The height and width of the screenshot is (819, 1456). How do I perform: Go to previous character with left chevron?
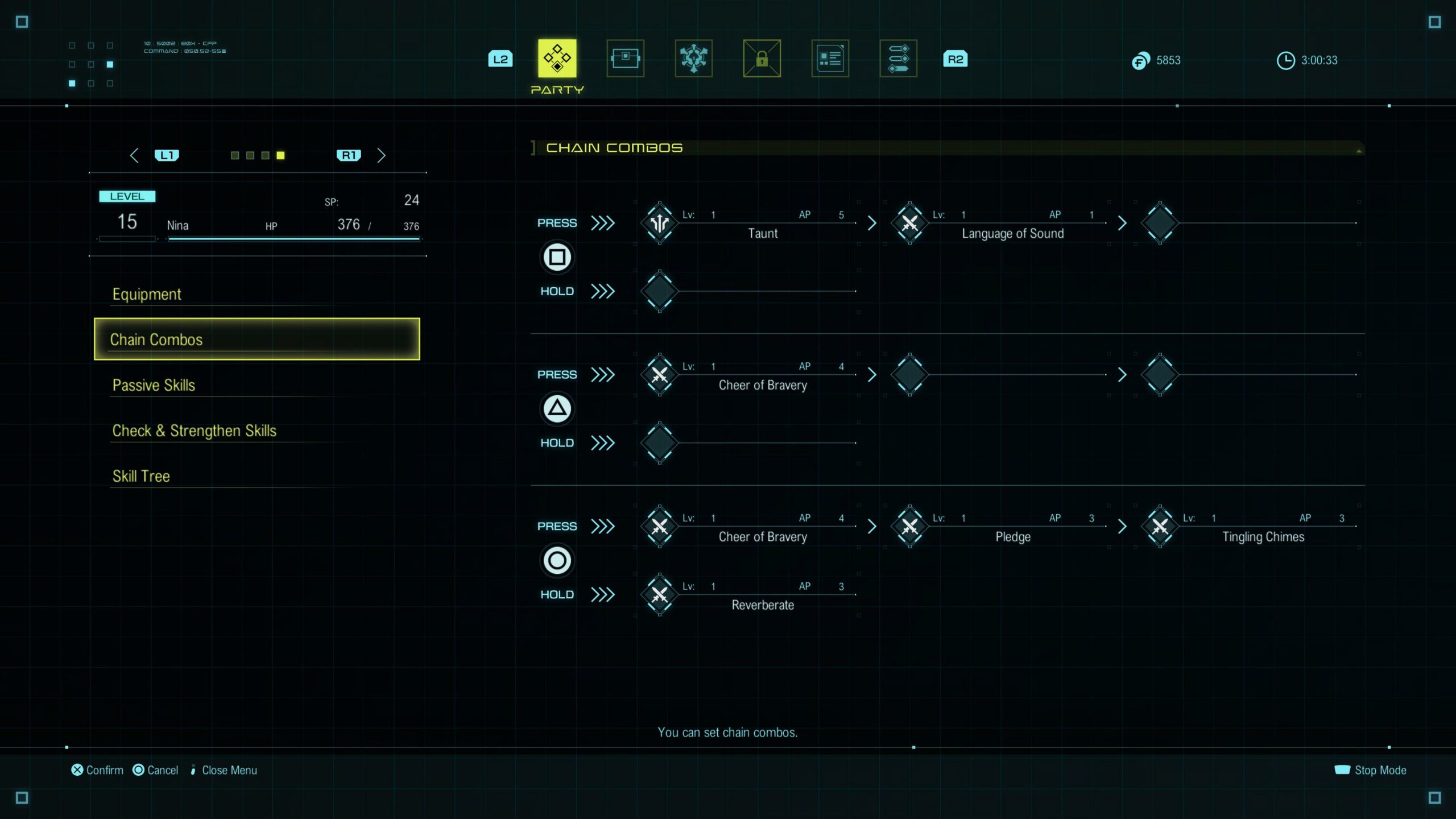[x=134, y=155]
